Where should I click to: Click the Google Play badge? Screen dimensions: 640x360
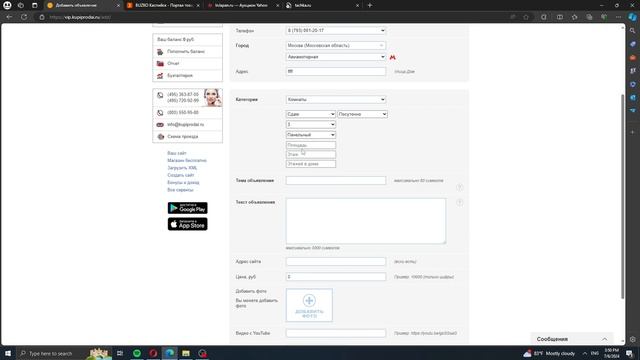point(187,208)
